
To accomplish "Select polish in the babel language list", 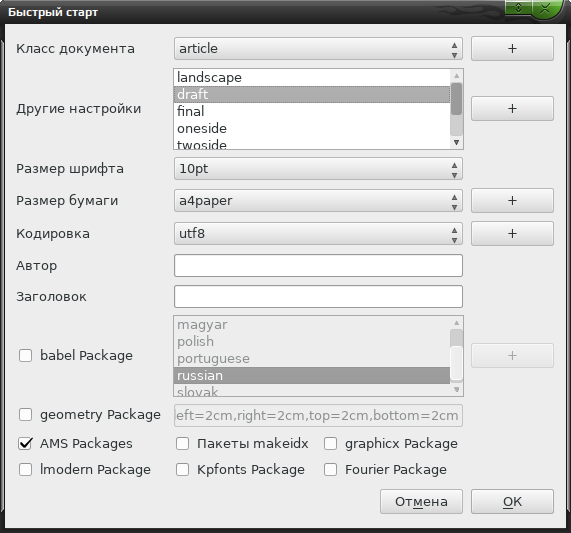I will (x=312, y=341).
